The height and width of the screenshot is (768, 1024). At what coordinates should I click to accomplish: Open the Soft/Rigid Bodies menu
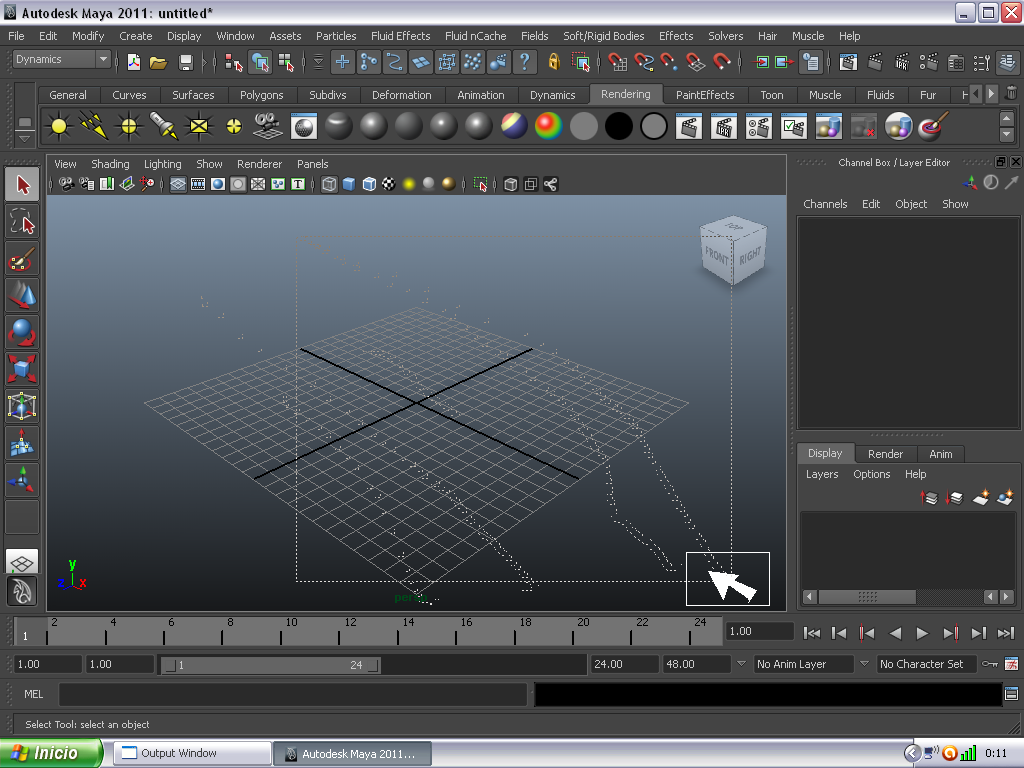[603, 36]
